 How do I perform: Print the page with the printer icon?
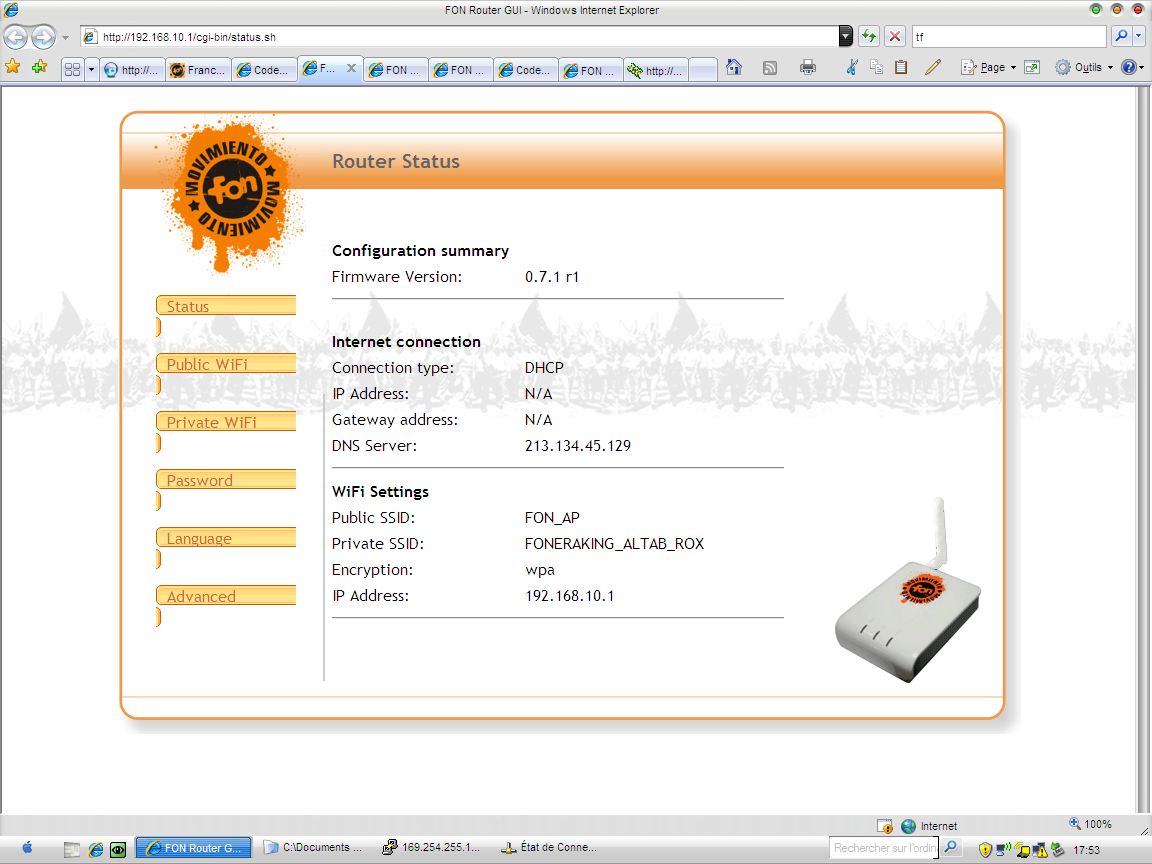point(807,68)
